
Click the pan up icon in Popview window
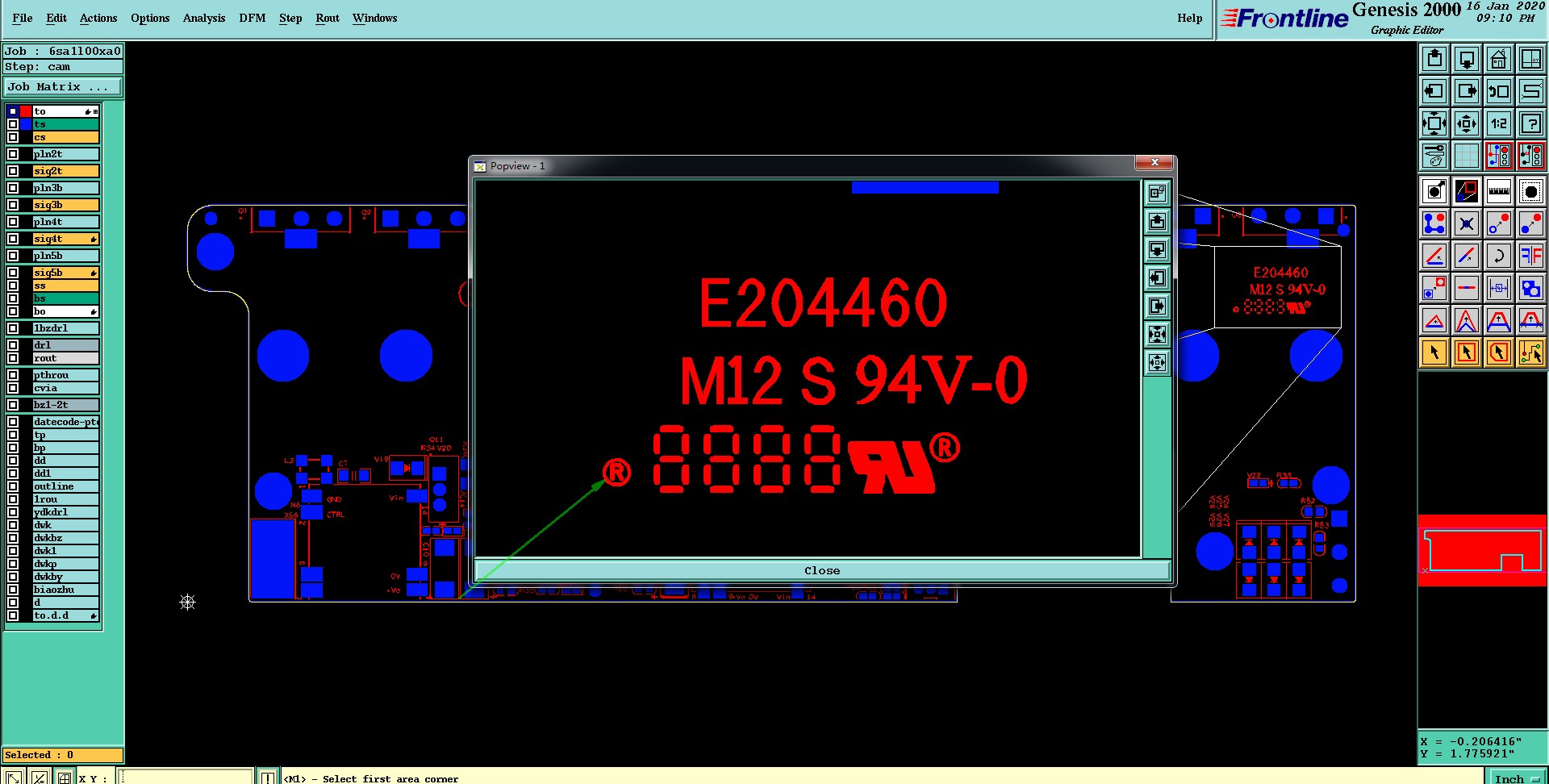click(1158, 222)
